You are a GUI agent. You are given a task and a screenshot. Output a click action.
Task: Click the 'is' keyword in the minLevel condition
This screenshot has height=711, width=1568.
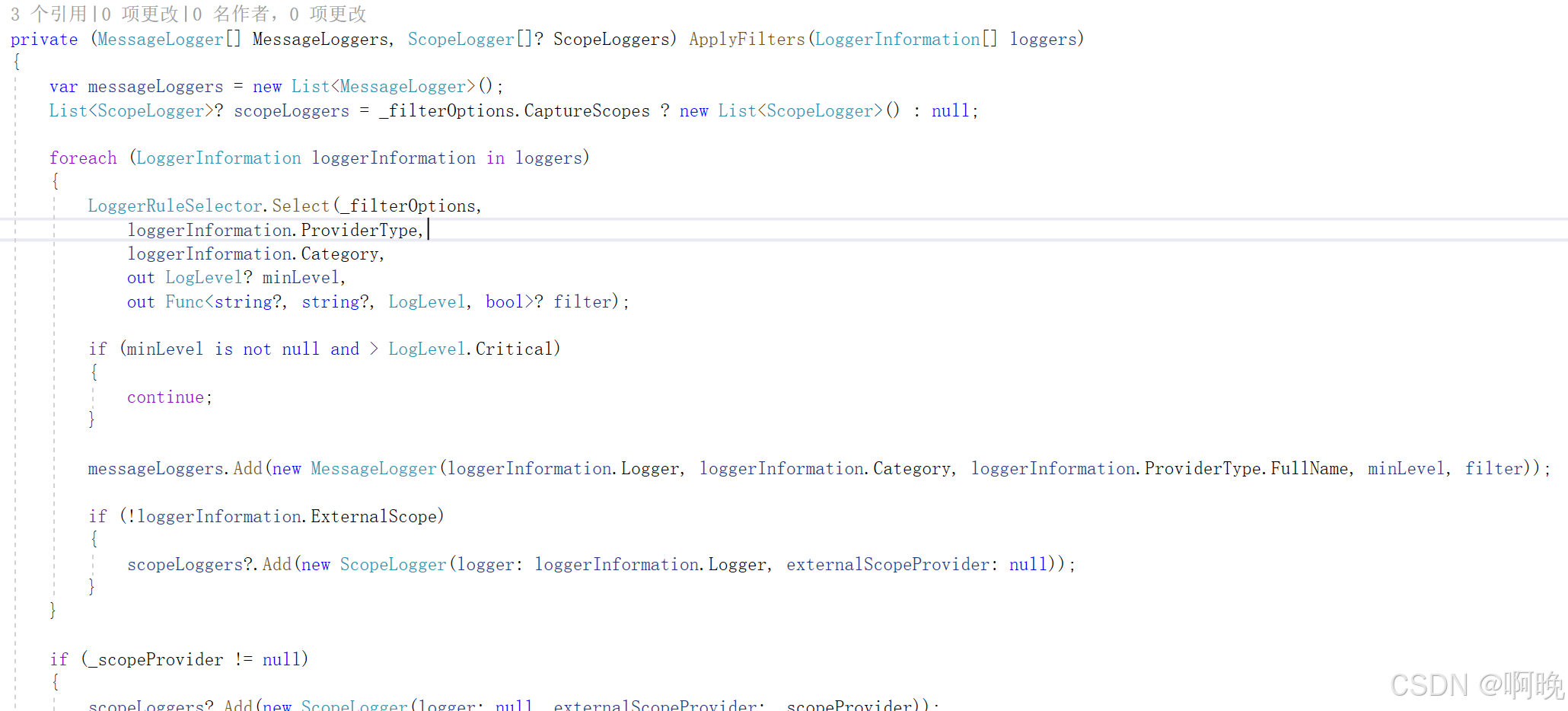tap(224, 349)
